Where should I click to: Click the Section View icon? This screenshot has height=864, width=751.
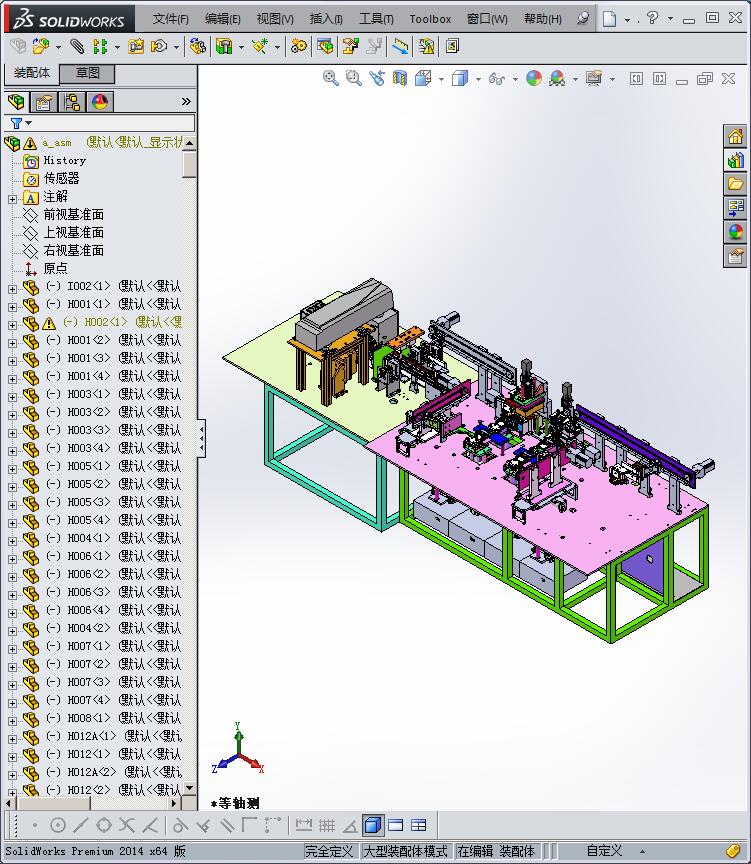(x=400, y=78)
